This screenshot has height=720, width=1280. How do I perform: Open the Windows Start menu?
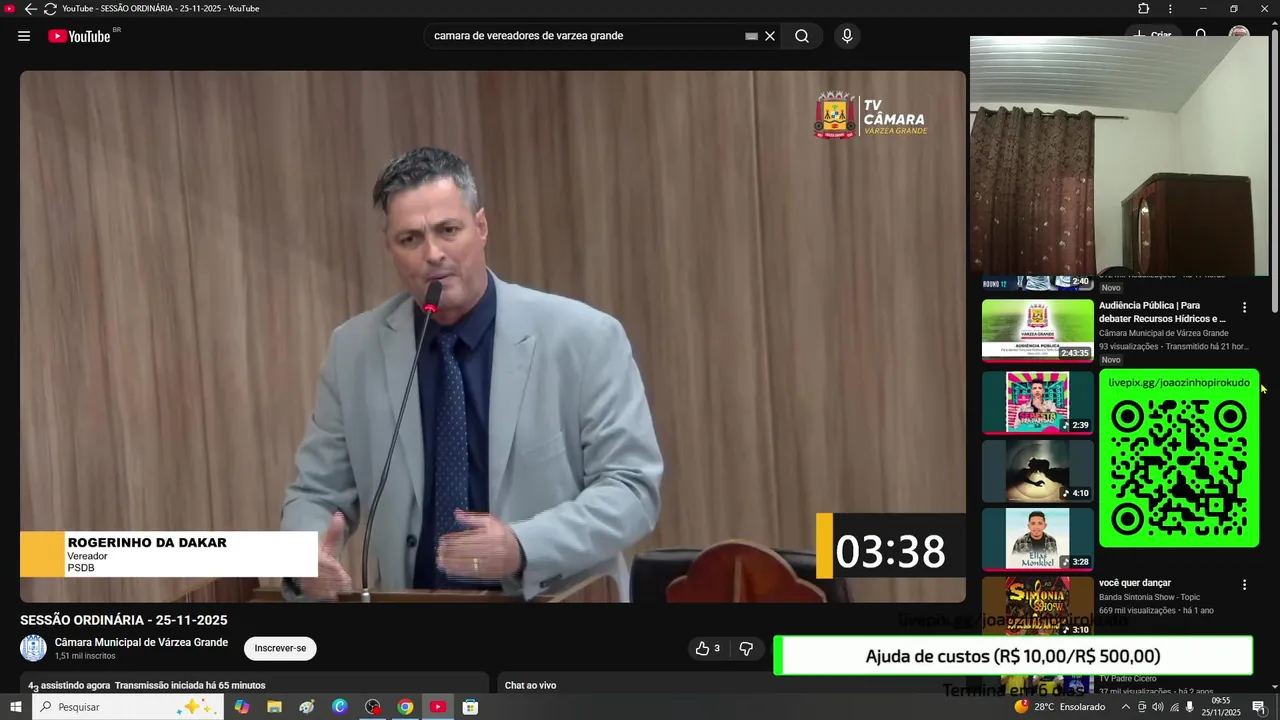[x=16, y=707]
